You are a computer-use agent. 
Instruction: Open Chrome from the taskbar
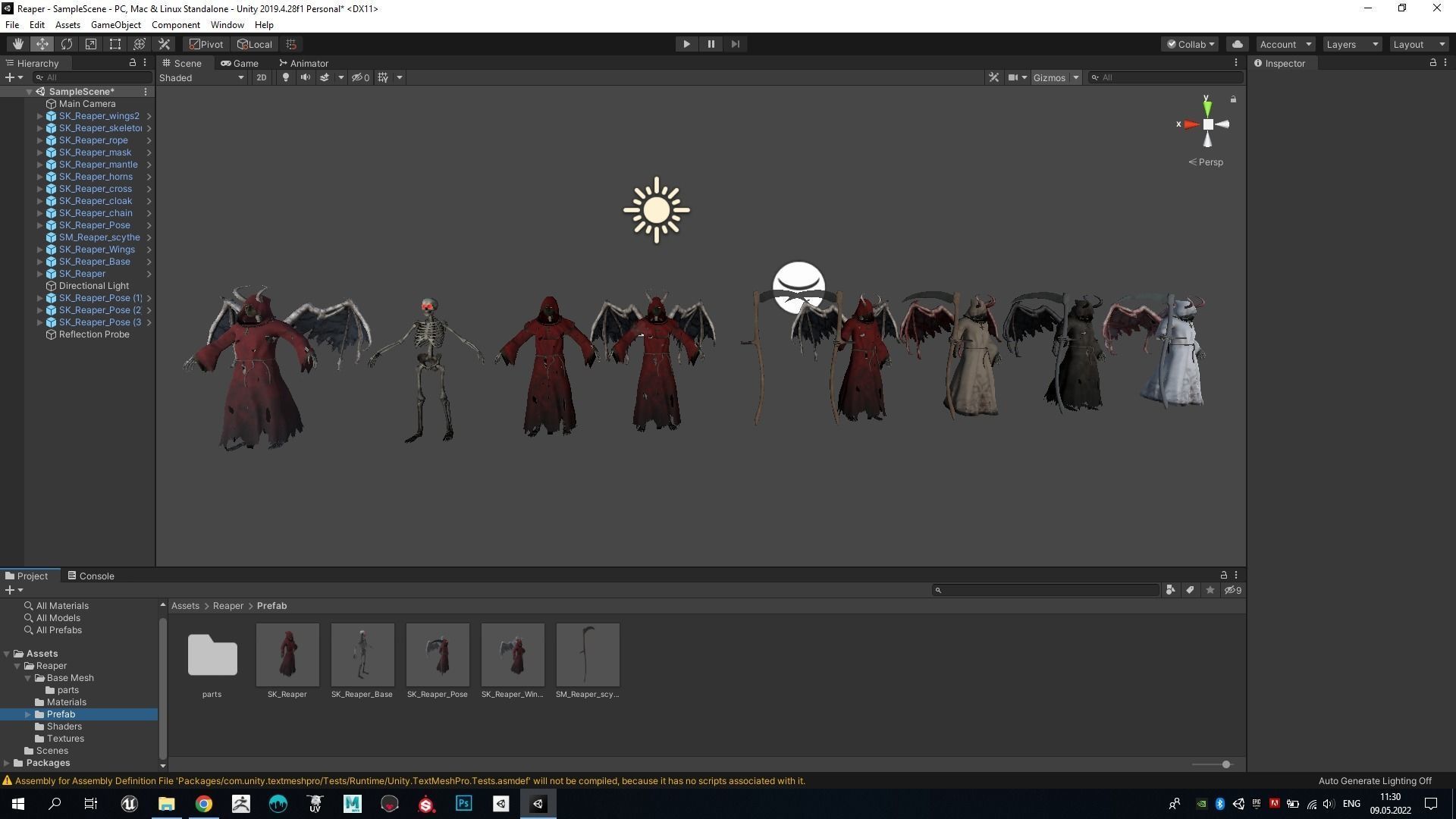203,804
